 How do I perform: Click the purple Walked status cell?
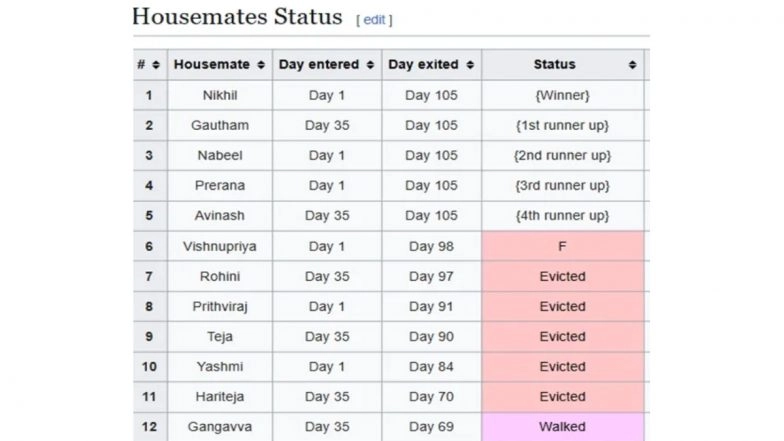[x=562, y=426]
